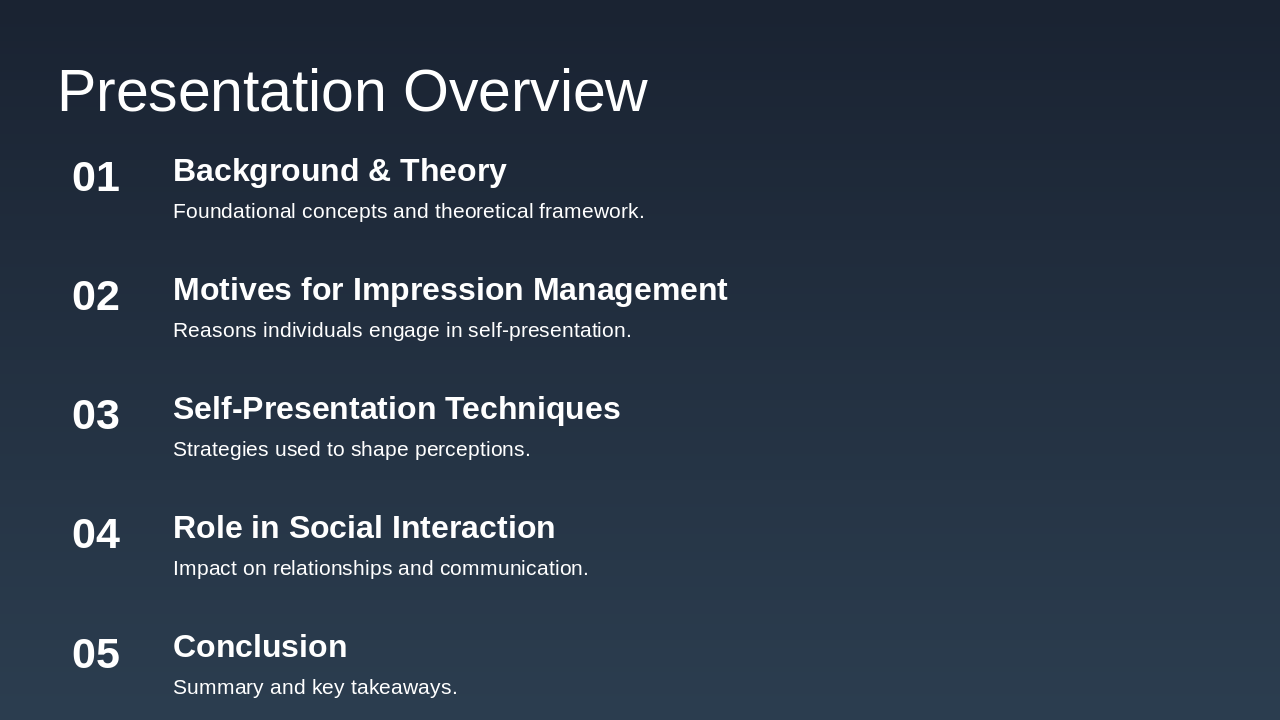The width and height of the screenshot is (1280, 720).
Task: Select the word "Theory" in section one
Action: pos(452,170)
